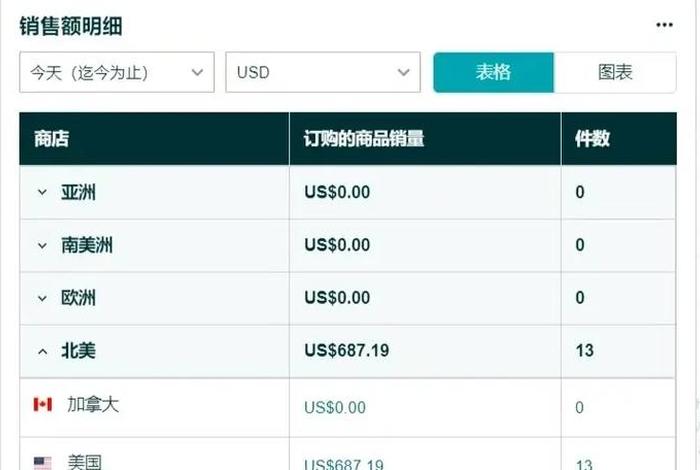Click the item count 13 in 北美 row
The height and width of the screenshot is (470, 700).
(x=585, y=351)
